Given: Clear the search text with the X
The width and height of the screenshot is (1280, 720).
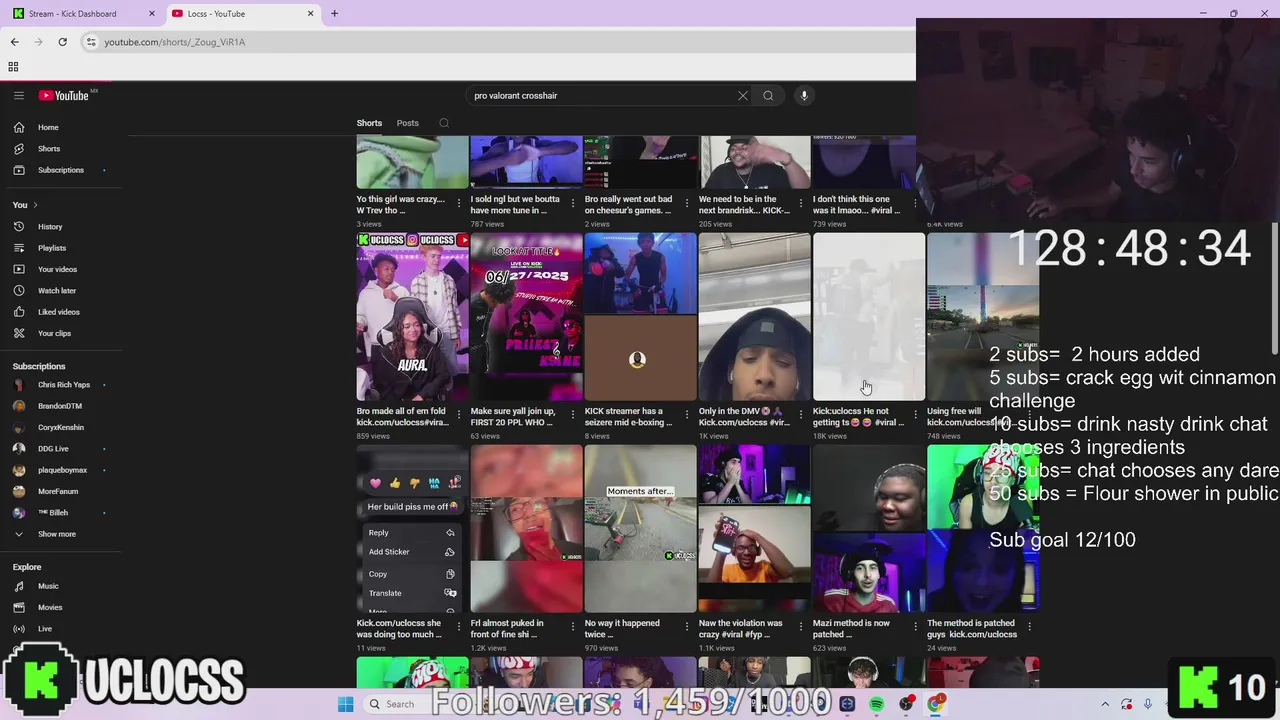Looking at the screenshot, I should click(742, 96).
